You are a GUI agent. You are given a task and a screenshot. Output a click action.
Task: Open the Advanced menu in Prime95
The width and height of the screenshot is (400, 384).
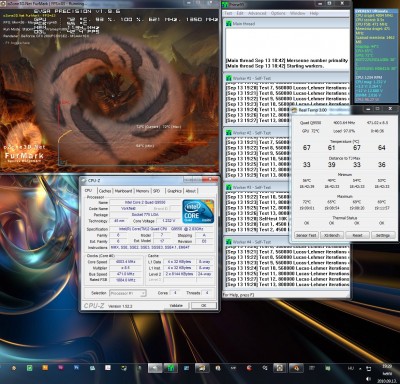pyautogui.click(x=257, y=13)
